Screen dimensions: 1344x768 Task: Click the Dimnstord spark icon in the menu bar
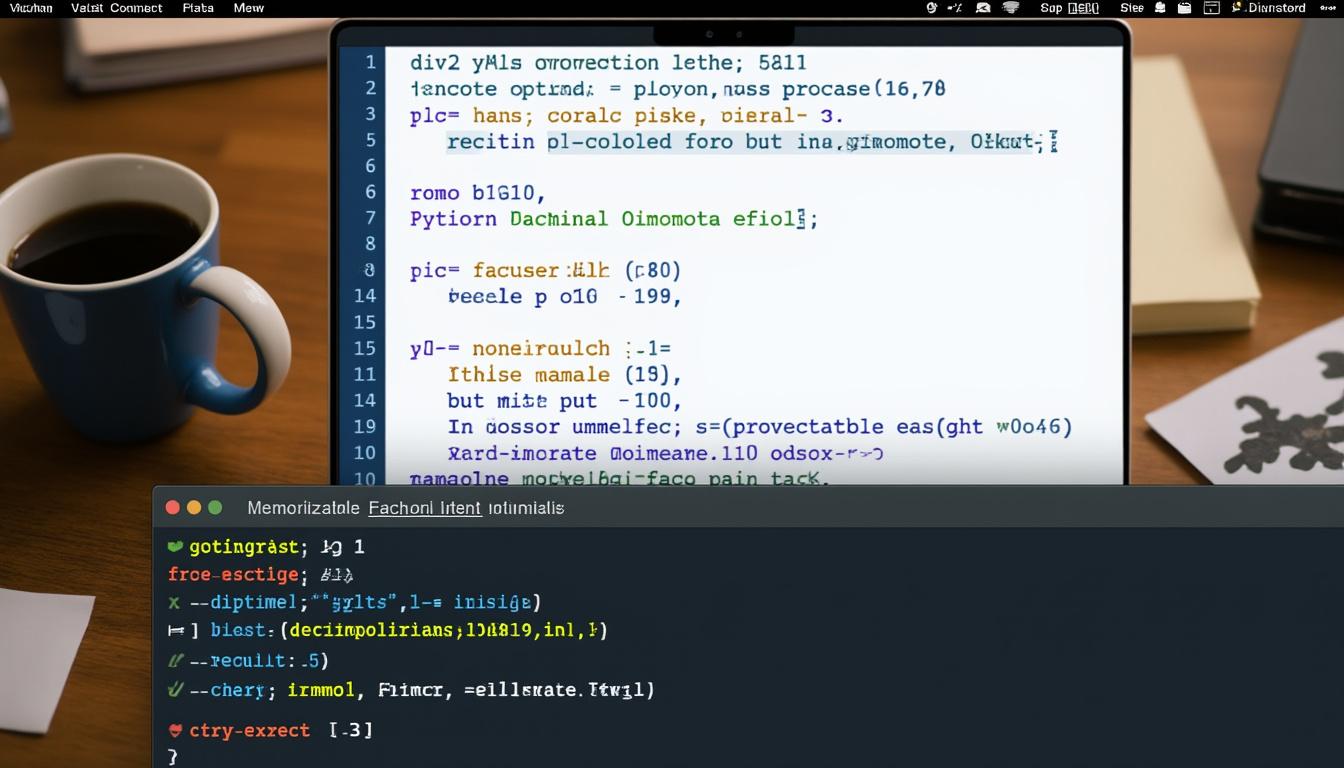(1237, 7)
